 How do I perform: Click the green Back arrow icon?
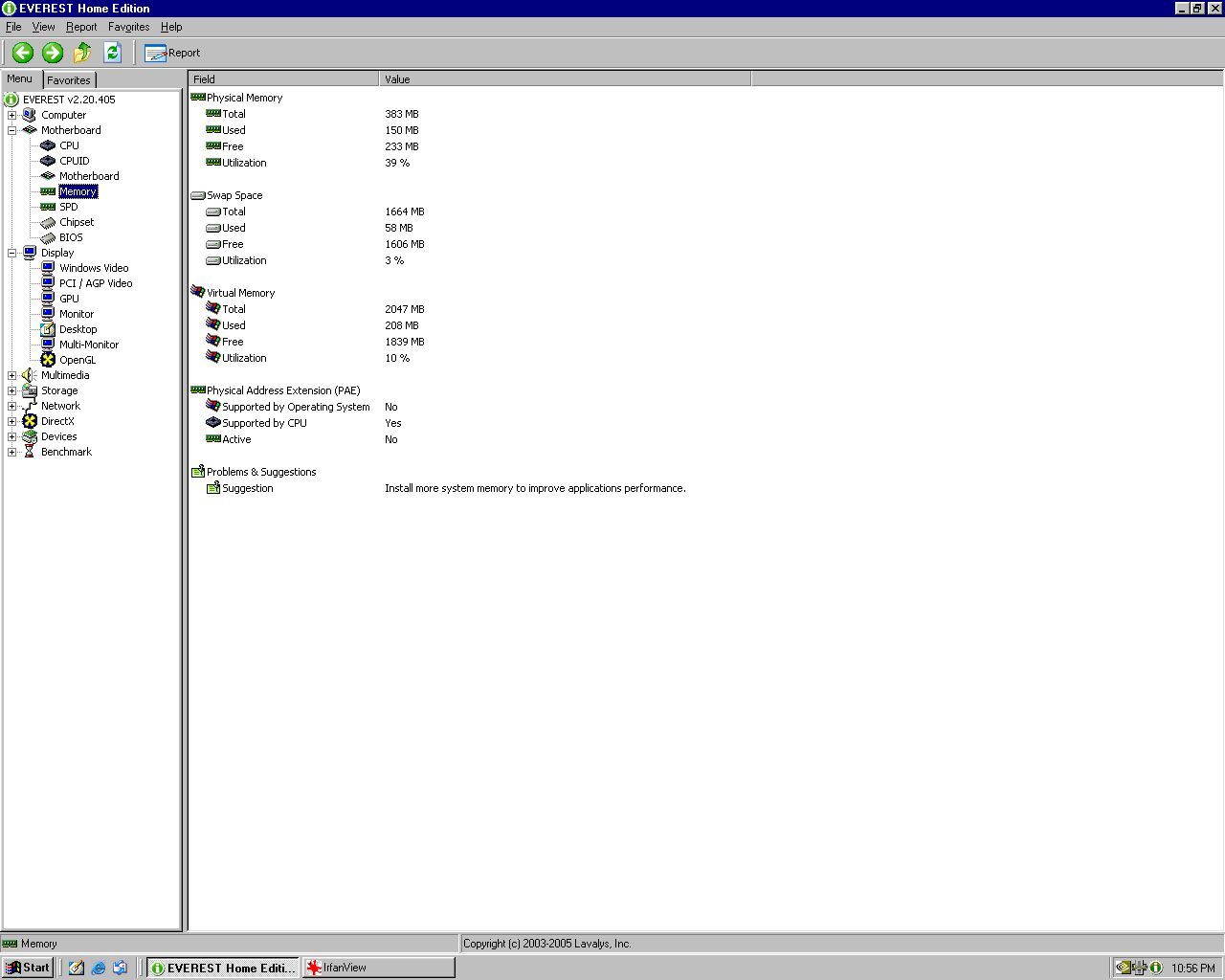pos(23,53)
